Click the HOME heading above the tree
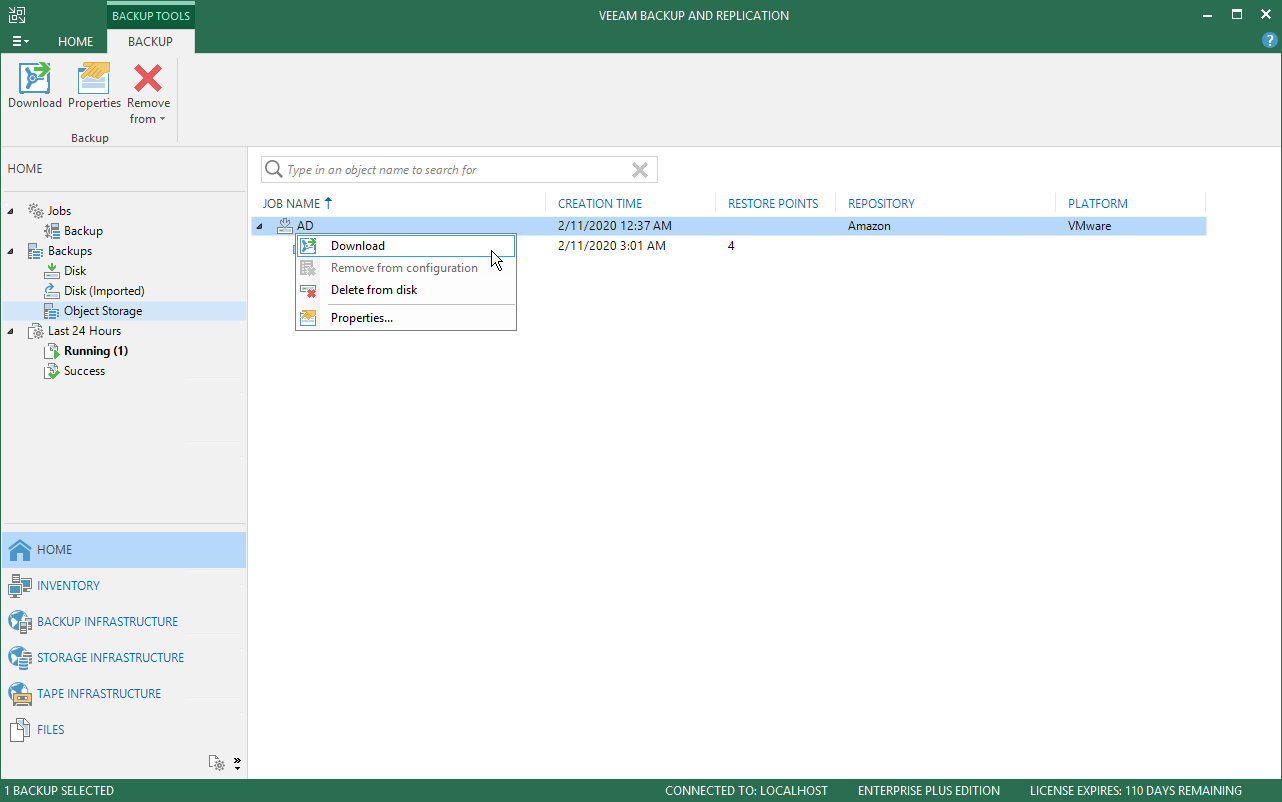The height and width of the screenshot is (802, 1282). click(x=25, y=169)
